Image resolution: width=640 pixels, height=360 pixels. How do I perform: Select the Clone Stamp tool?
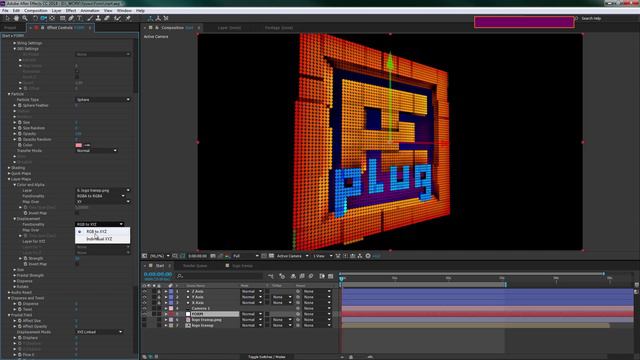click(x=98, y=18)
